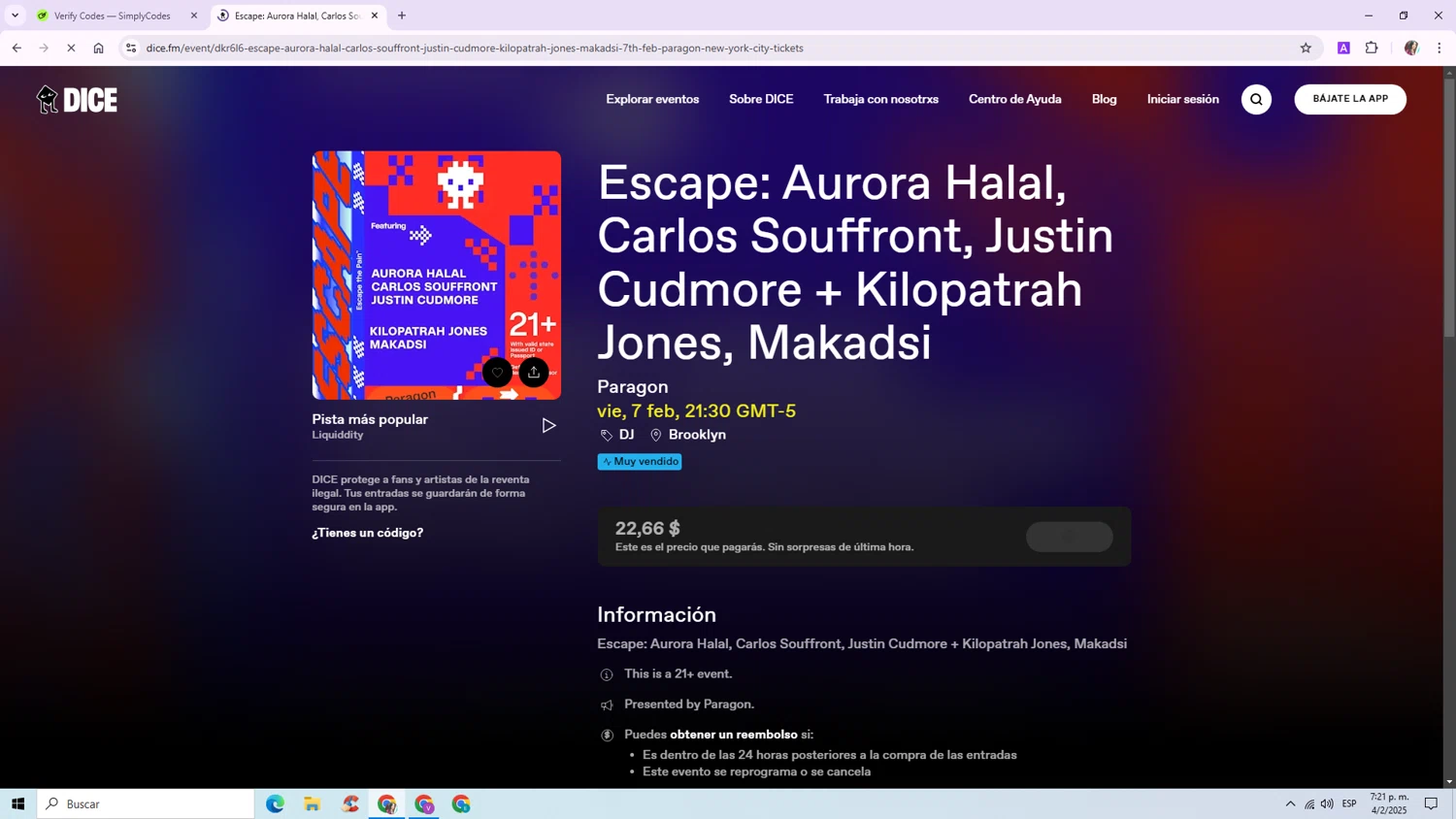The image size is (1456, 819).
Task: Click the ESP language indicator
Action: (x=1349, y=803)
